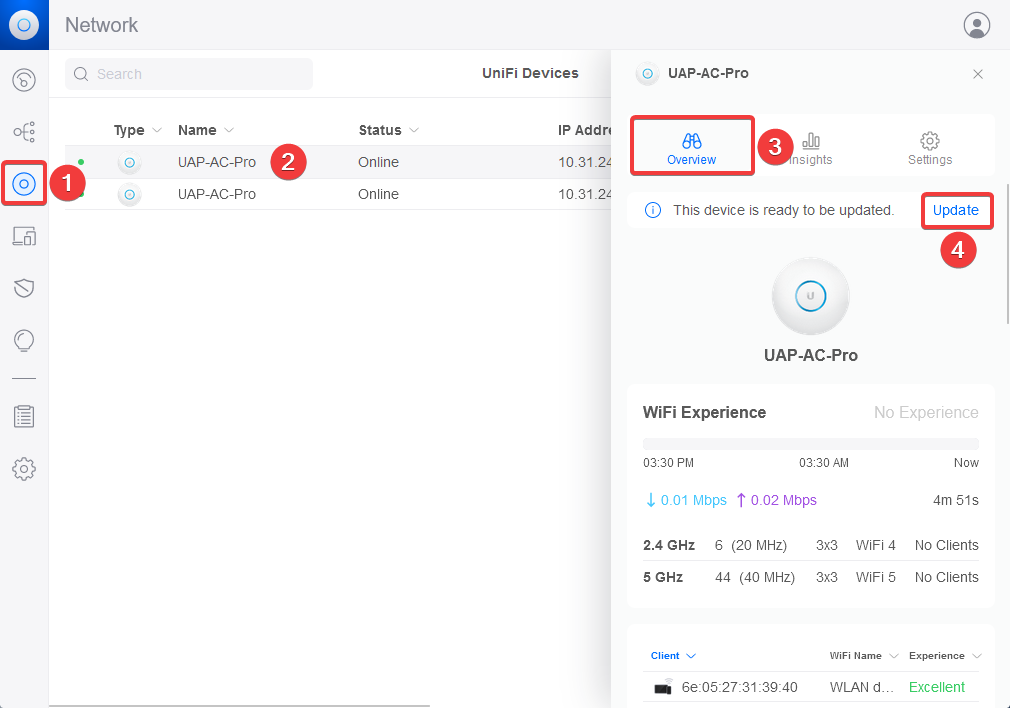Click the Excellent experience value

(937, 687)
